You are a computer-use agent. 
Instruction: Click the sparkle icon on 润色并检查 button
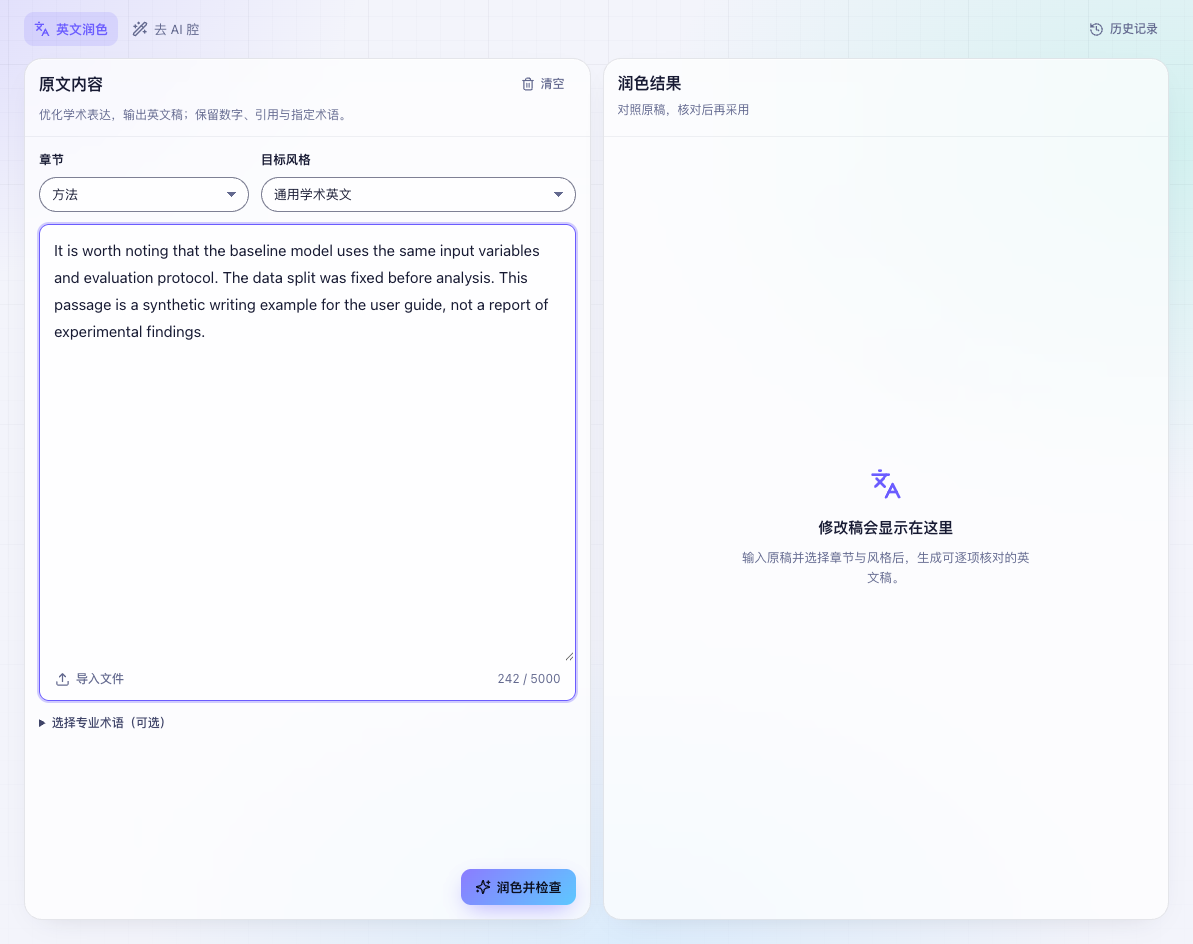click(x=483, y=887)
